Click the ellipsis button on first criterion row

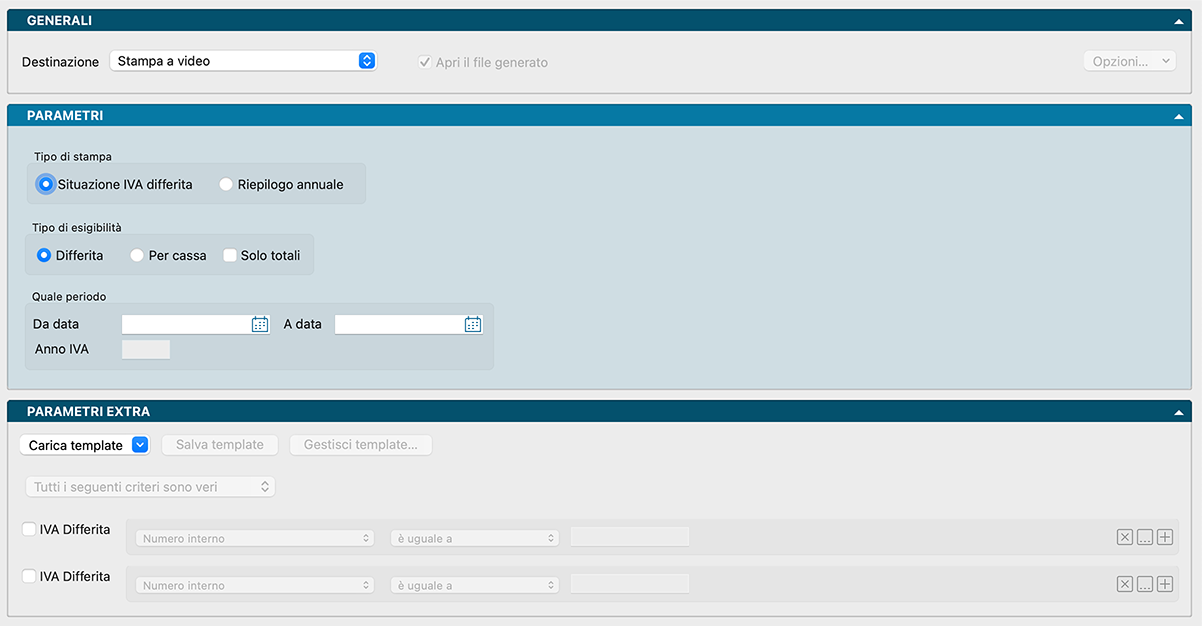[x=1145, y=538]
